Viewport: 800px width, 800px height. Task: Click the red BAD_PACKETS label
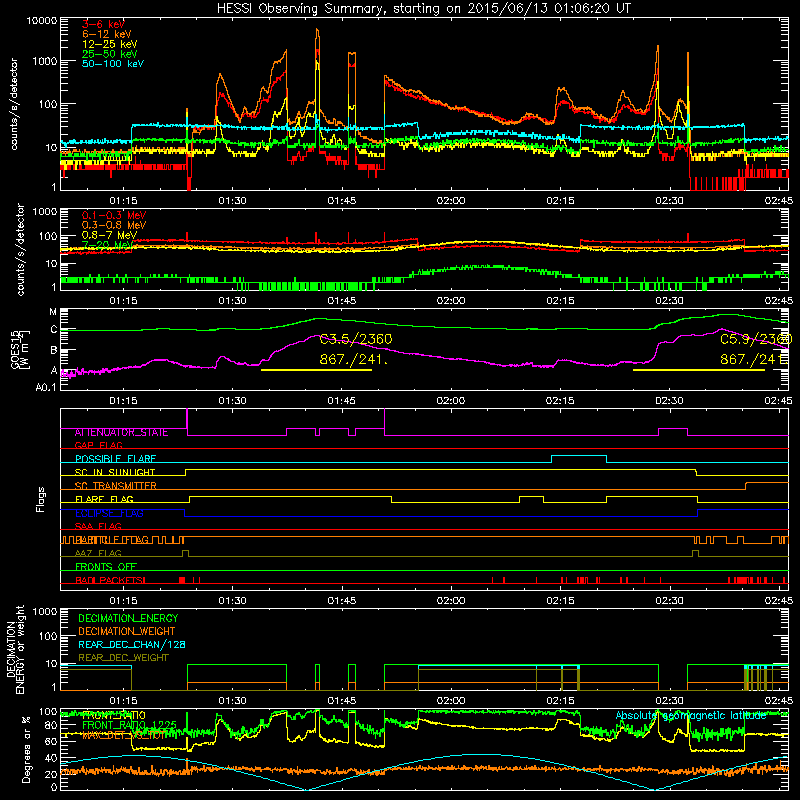[x=110, y=580]
